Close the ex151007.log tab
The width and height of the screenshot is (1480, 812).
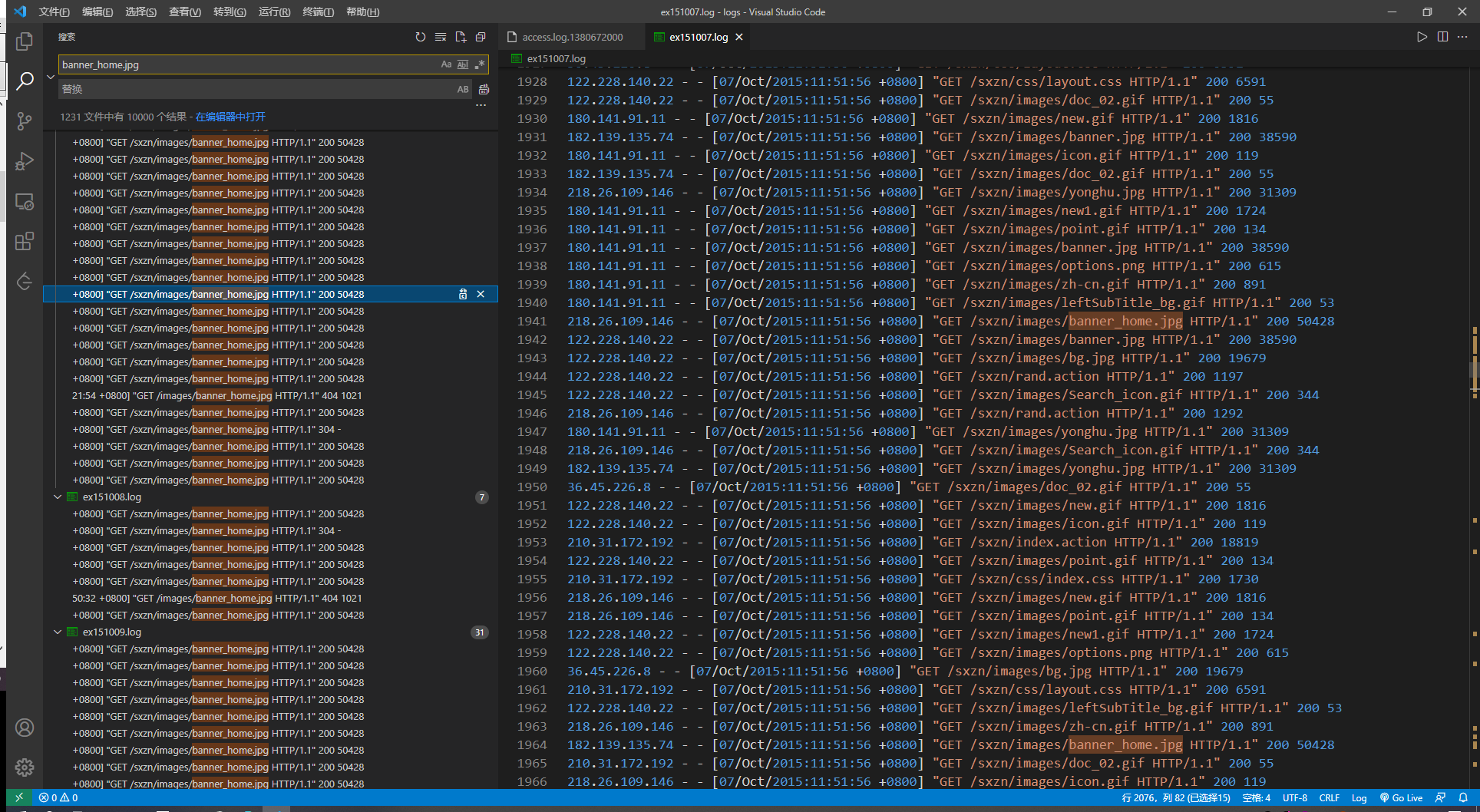click(739, 37)
